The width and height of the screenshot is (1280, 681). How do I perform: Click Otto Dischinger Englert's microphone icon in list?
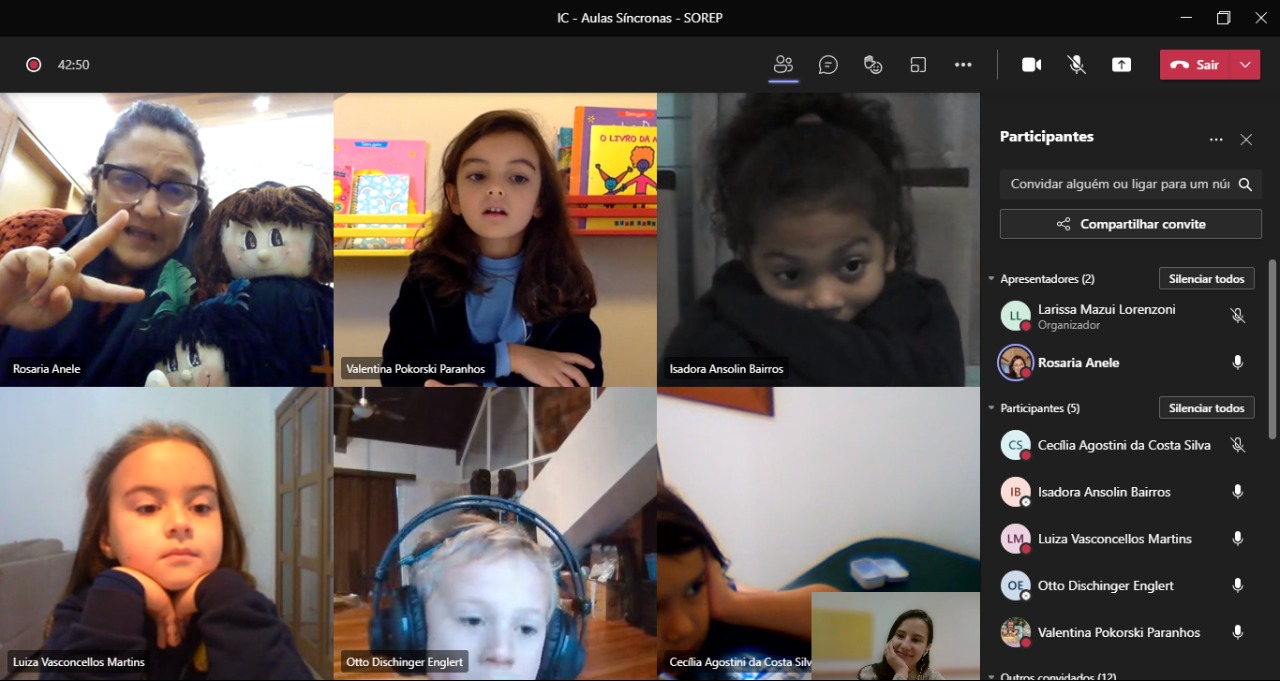[1238, 586]
